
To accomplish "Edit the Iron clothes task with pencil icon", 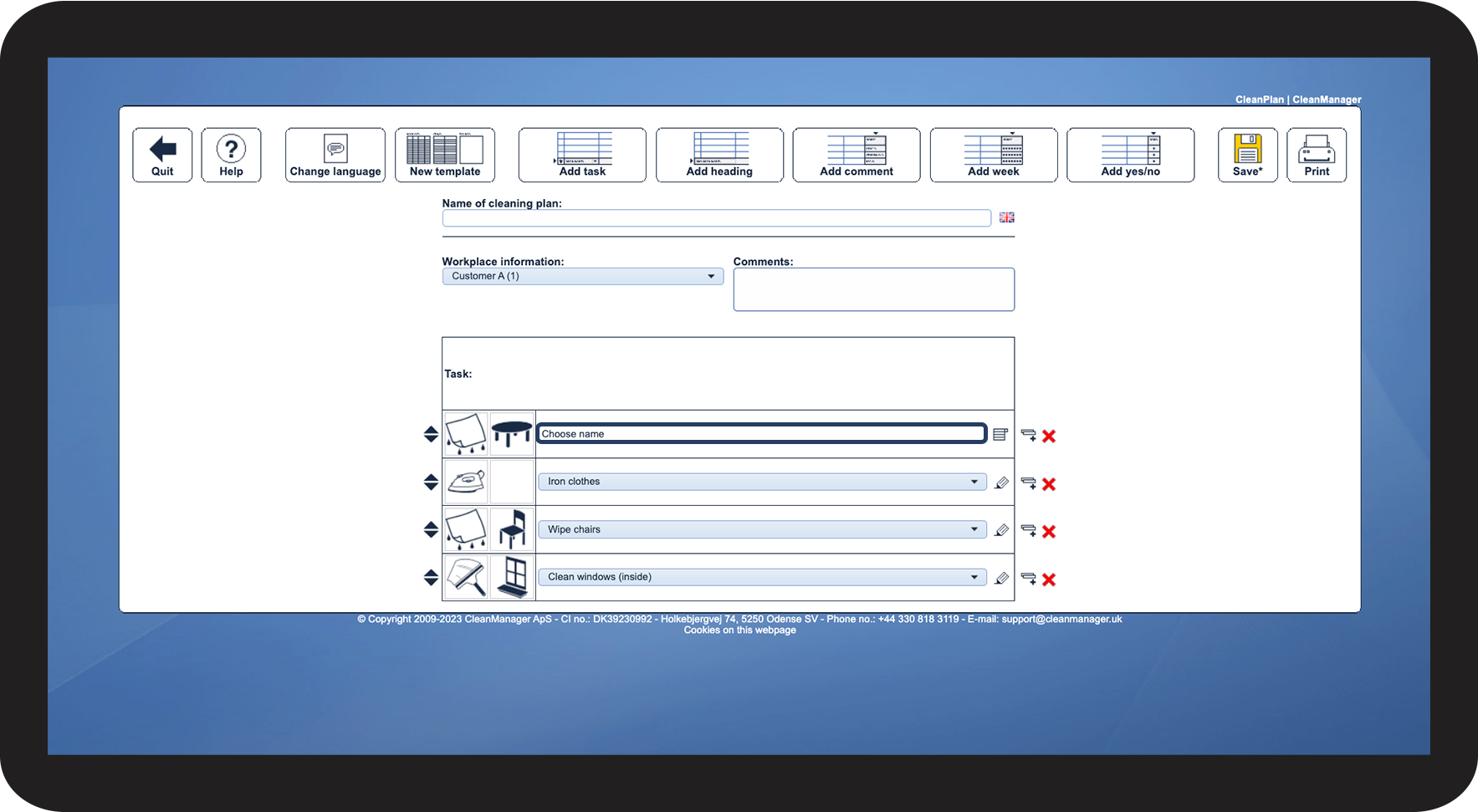I will click(x=1001, y=483).
